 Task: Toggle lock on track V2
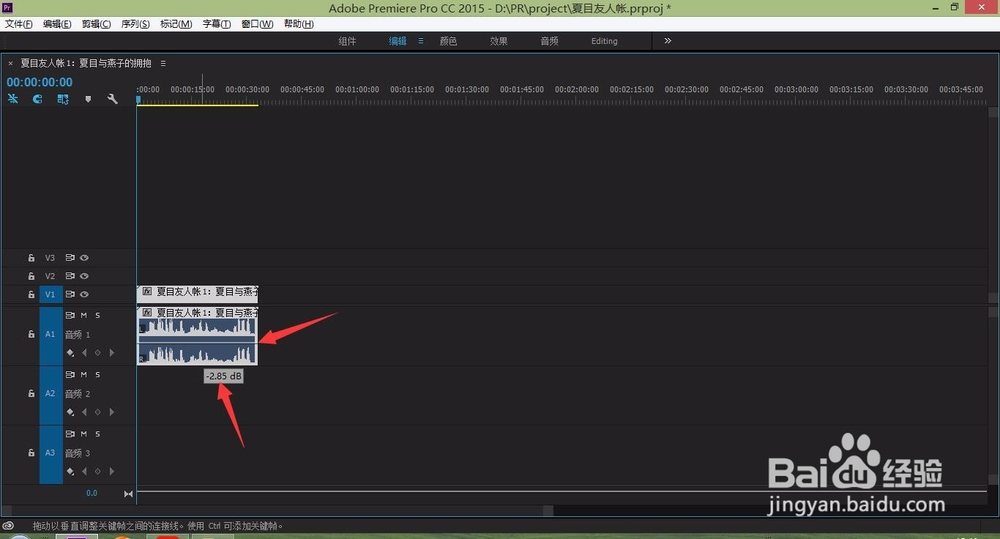tap(31, 276)
